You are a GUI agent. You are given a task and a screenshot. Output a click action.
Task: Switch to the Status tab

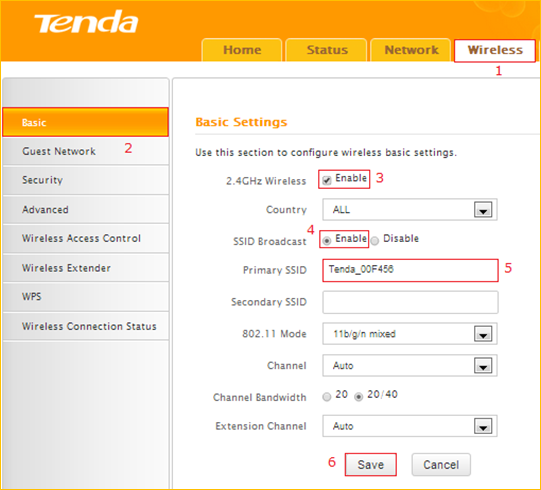[327, 50]
